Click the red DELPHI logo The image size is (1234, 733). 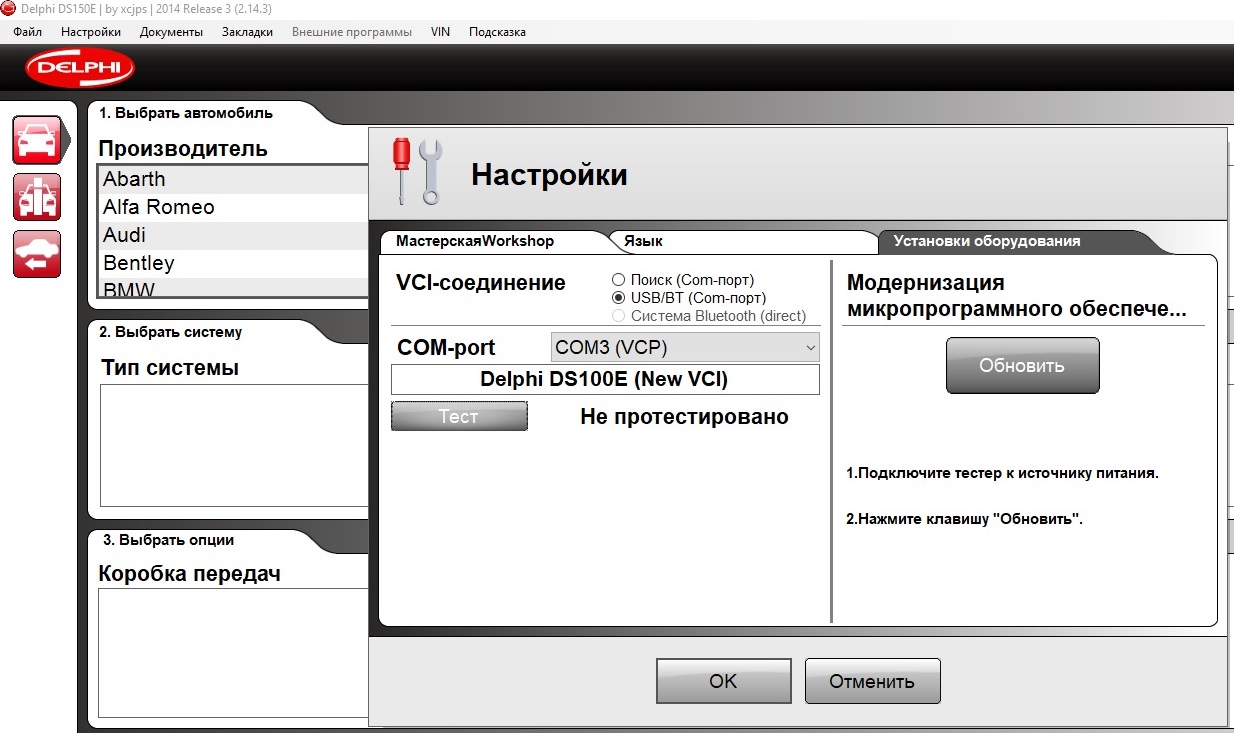tap(79, 69)
